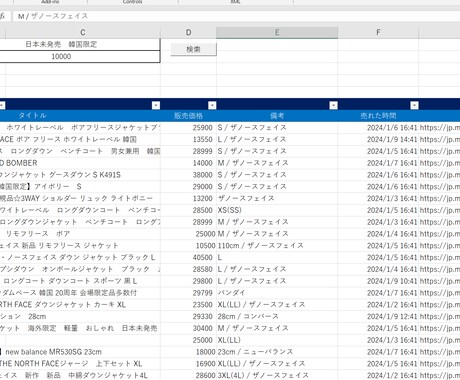
Task: Click the fx insert function icon
Action: coord(3,16)
